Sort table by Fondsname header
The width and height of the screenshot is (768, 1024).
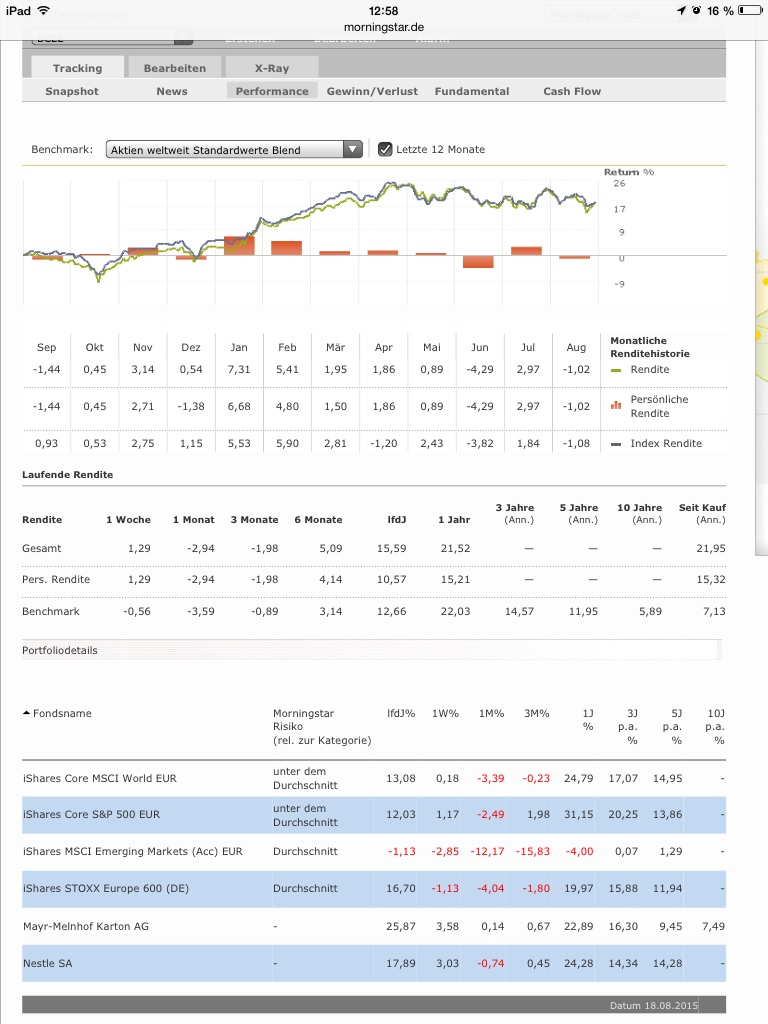(x=62, y=713)
